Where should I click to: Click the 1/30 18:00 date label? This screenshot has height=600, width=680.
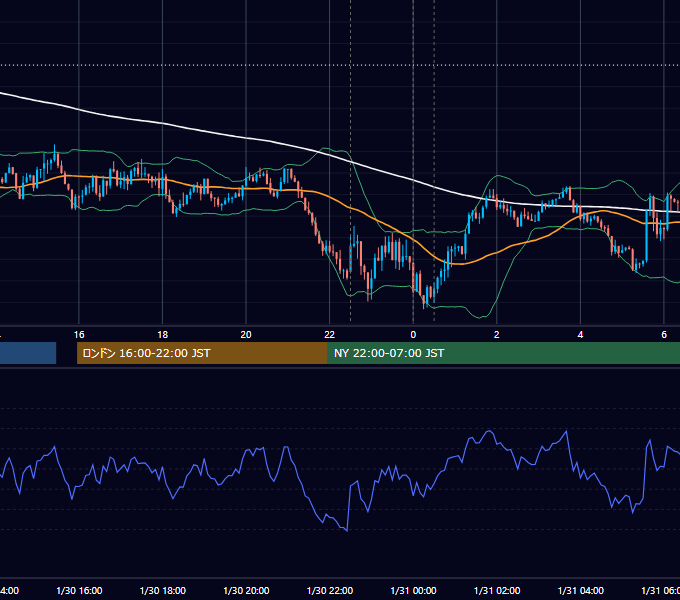(163, 591)
